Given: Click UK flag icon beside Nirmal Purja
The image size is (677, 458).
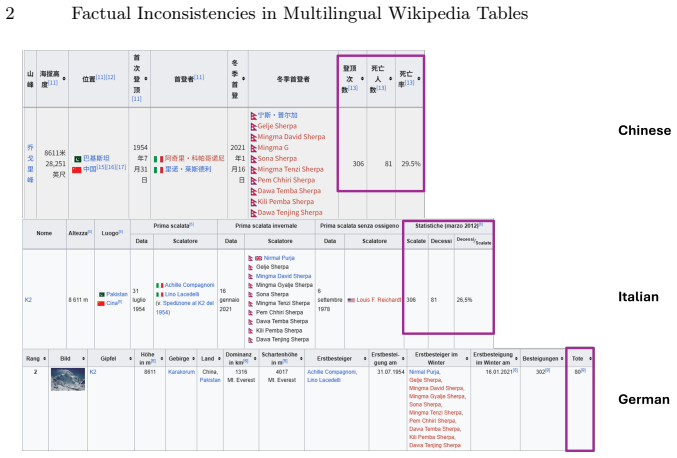Looking at the screenshot, I should click(258, 258).
